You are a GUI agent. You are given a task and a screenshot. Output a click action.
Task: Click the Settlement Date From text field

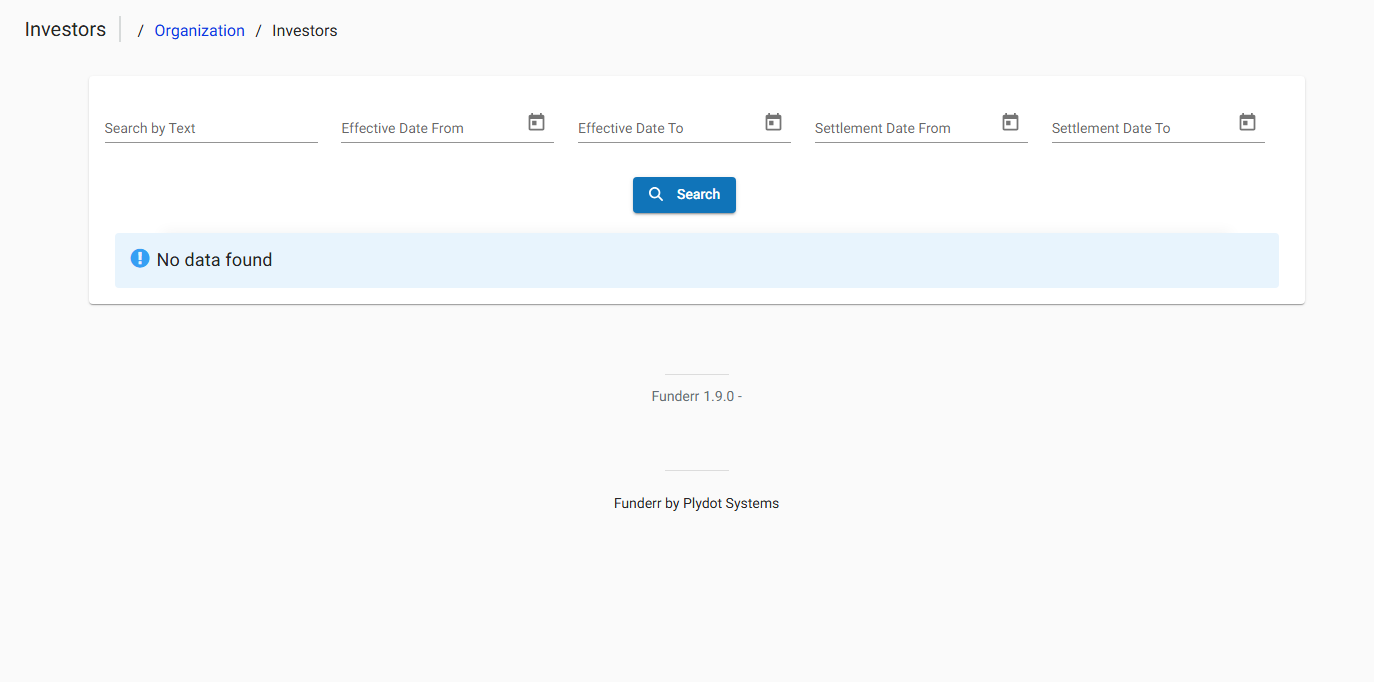pyautogui.click(x=900, y=128)
